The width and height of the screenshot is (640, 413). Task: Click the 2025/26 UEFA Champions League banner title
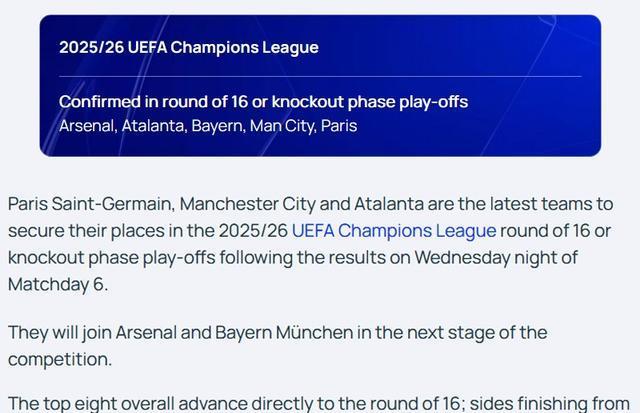(x=188, y=47)
